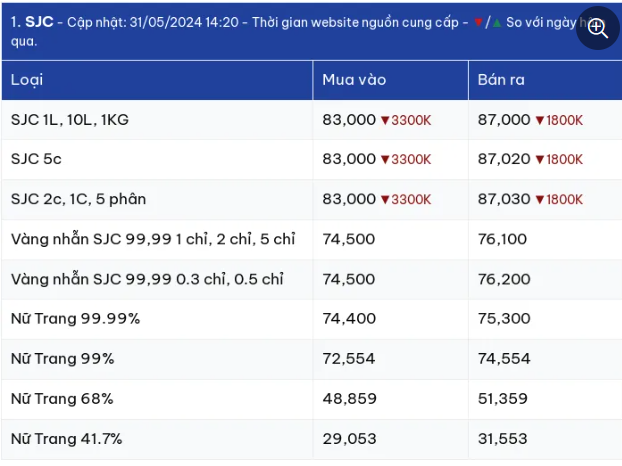
Task: Click the 74,400 buy price value
Action: [x=349, y=318]
